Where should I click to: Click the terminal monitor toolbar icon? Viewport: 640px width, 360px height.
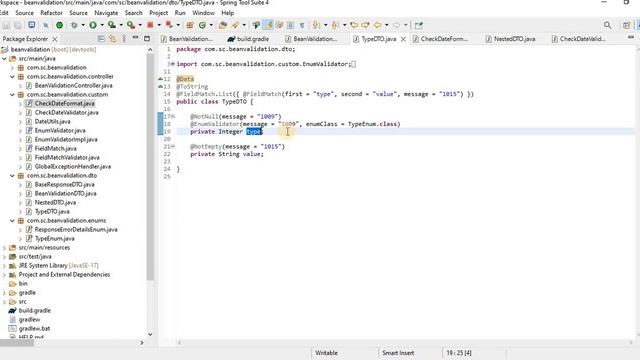31,25
